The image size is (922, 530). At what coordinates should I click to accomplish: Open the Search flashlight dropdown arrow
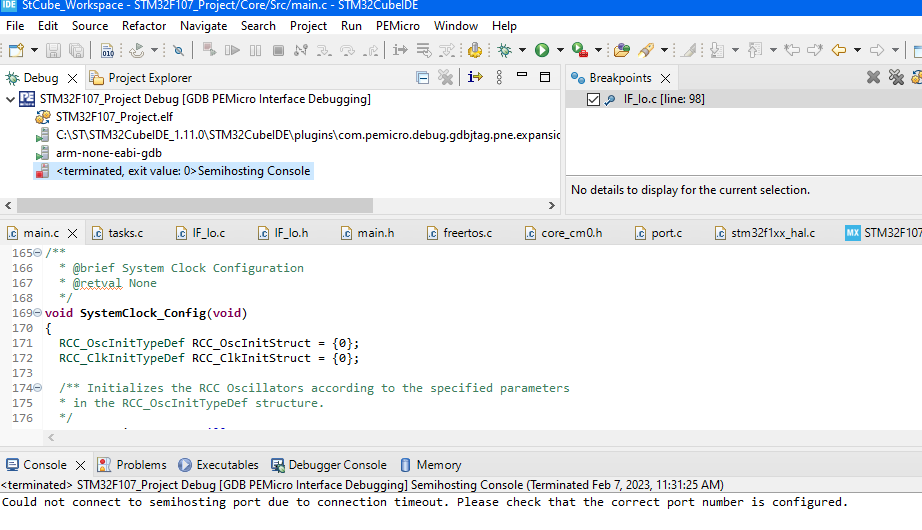click(x=664, y=51)
